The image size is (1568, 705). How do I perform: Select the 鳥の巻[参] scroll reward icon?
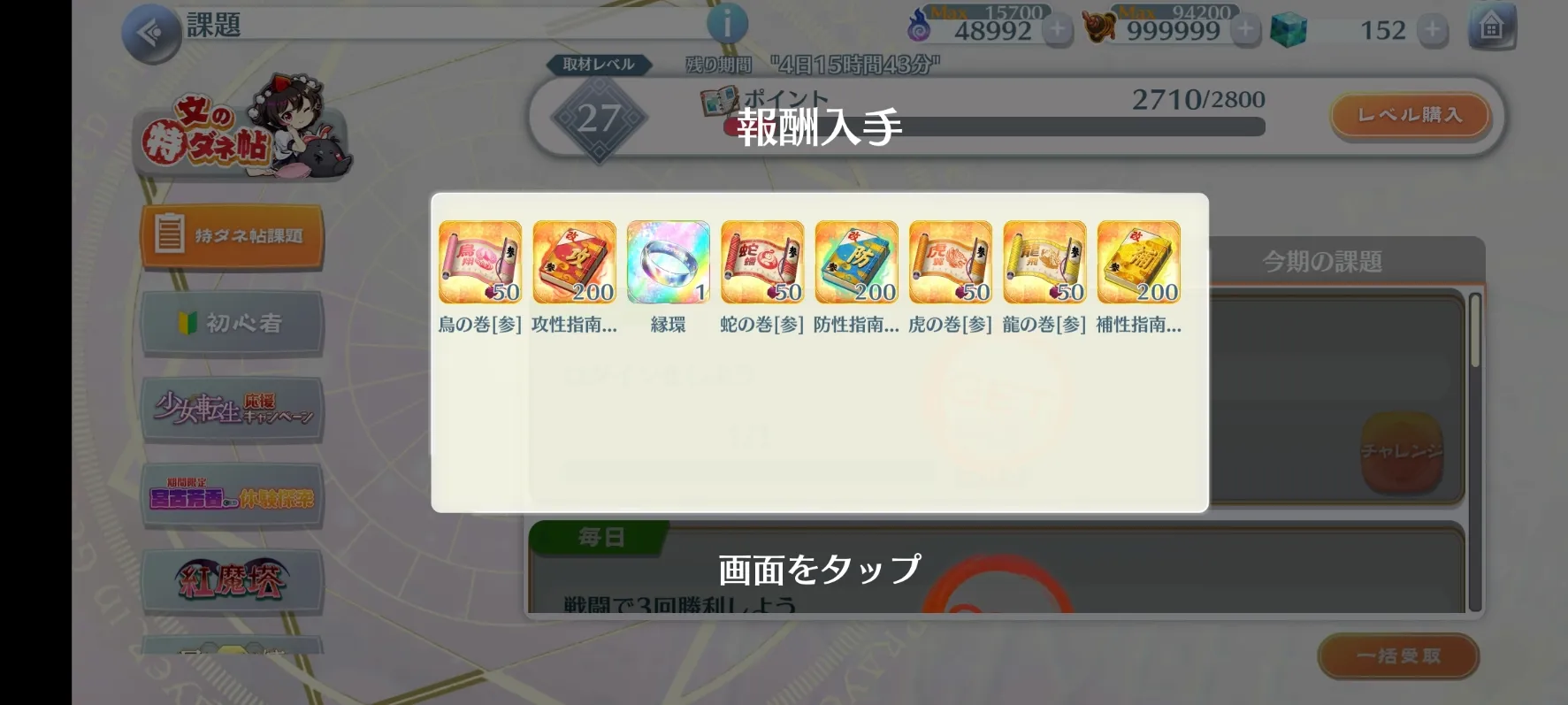point(480,262)
